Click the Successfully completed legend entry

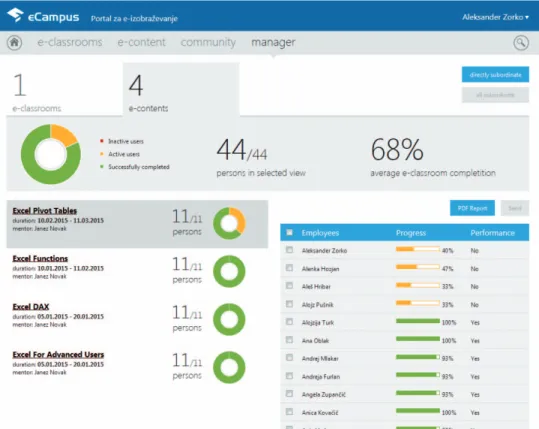coord(135,167)
